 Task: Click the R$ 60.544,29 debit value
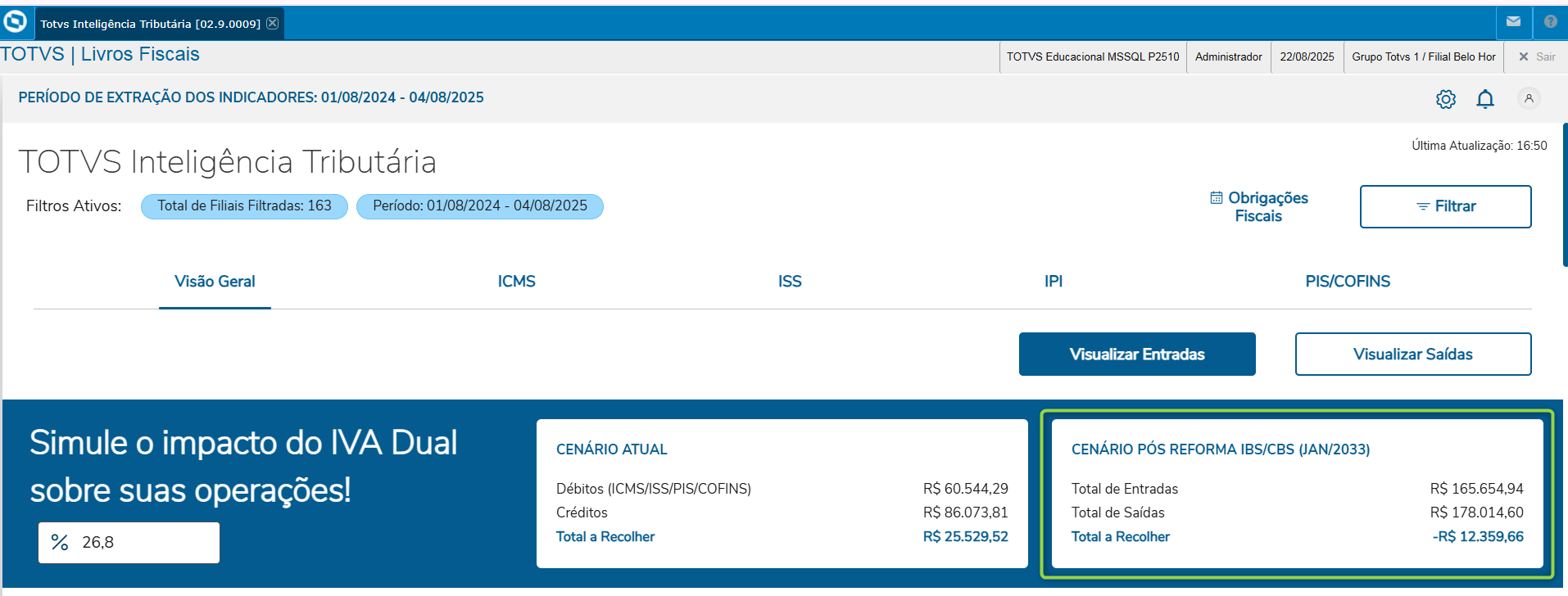point(966,489)
